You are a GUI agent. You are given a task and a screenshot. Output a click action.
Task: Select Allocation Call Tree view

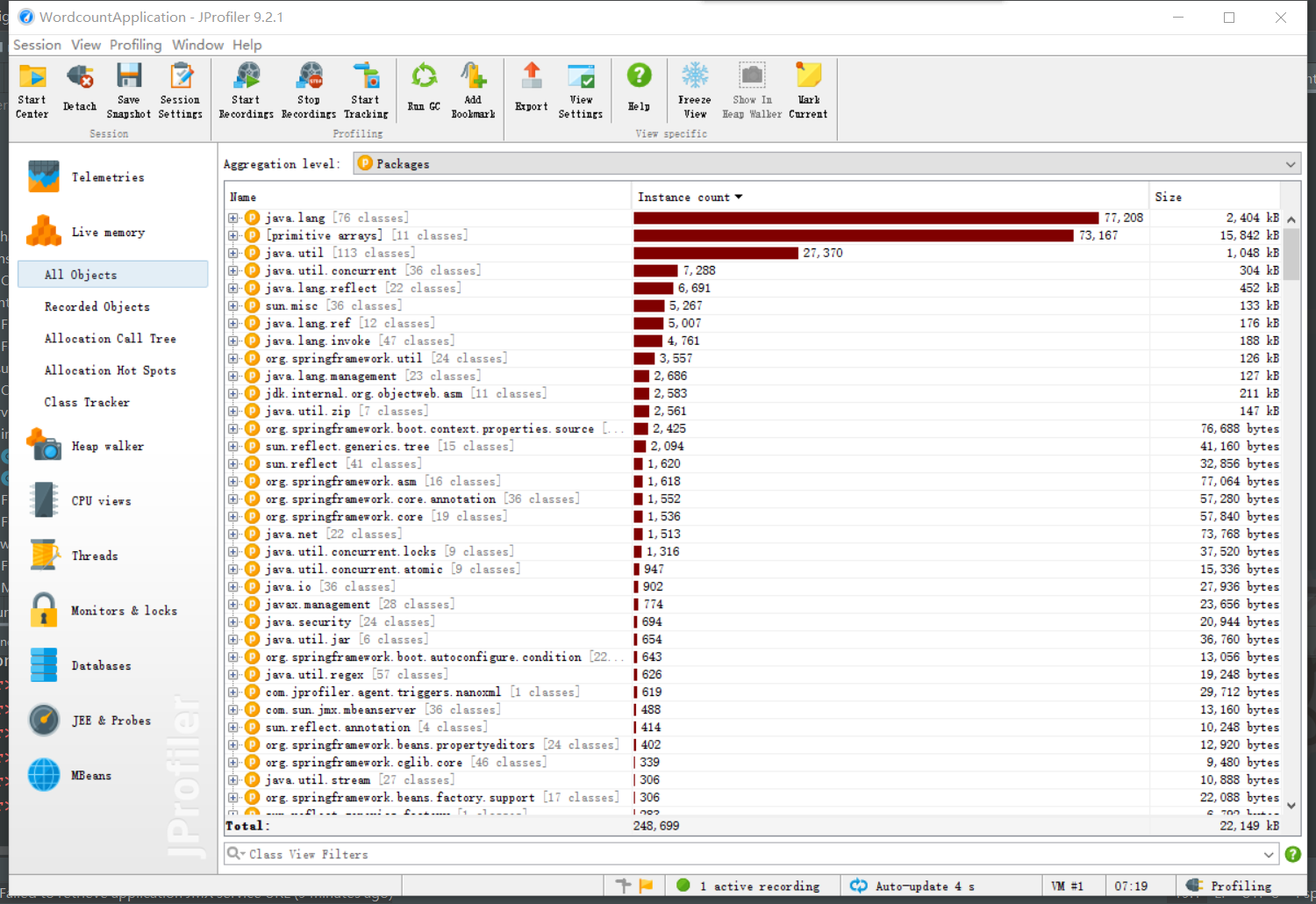[x=111, y=338]
